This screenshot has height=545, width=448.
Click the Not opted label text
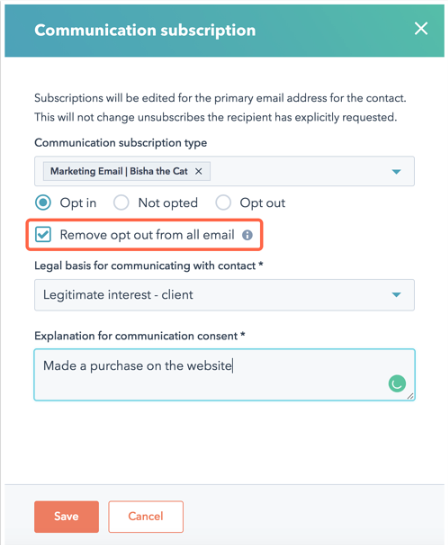tap(168, 203)
